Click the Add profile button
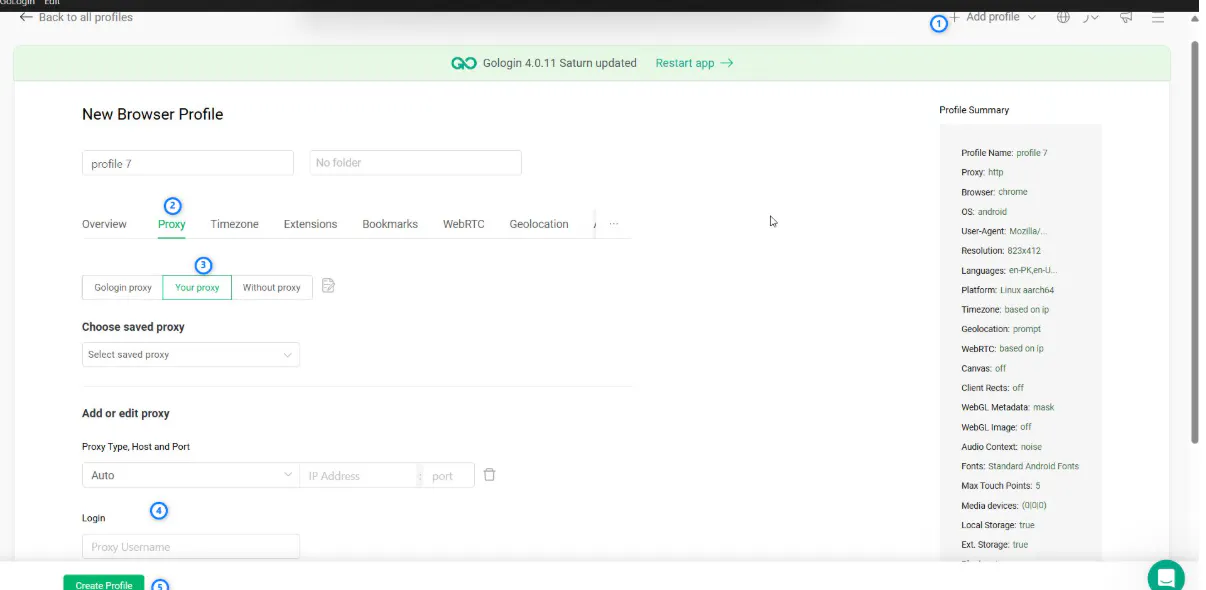Screen dimensions: 1206x590 985,17
